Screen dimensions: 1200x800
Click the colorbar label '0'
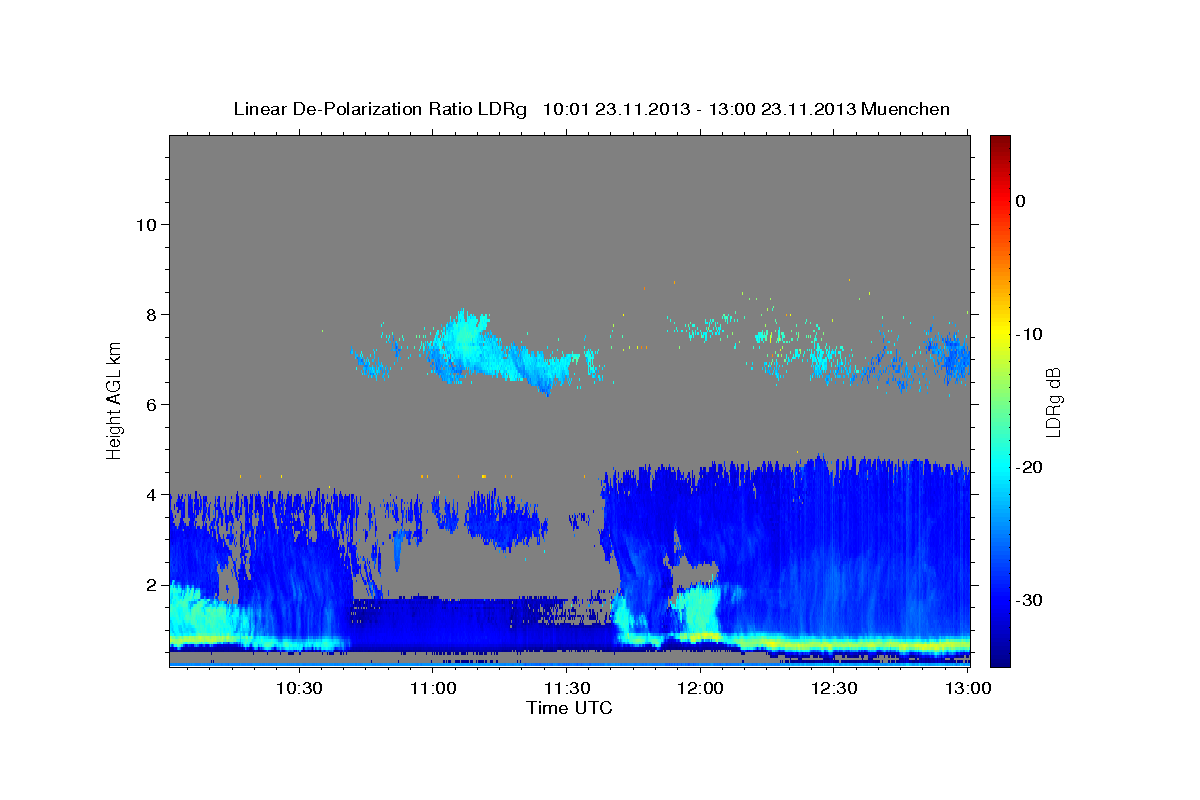(x=1021, y=201)
